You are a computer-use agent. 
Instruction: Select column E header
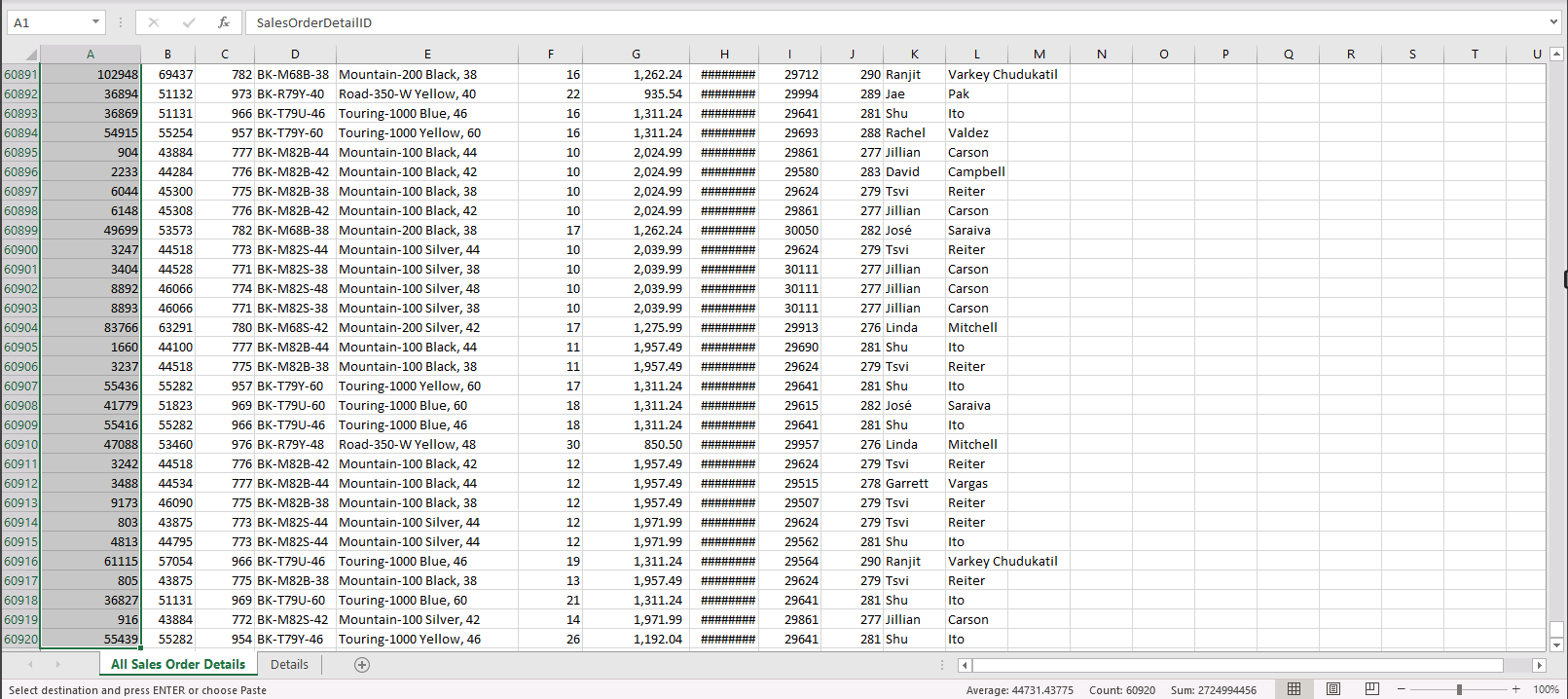point(427,55)
